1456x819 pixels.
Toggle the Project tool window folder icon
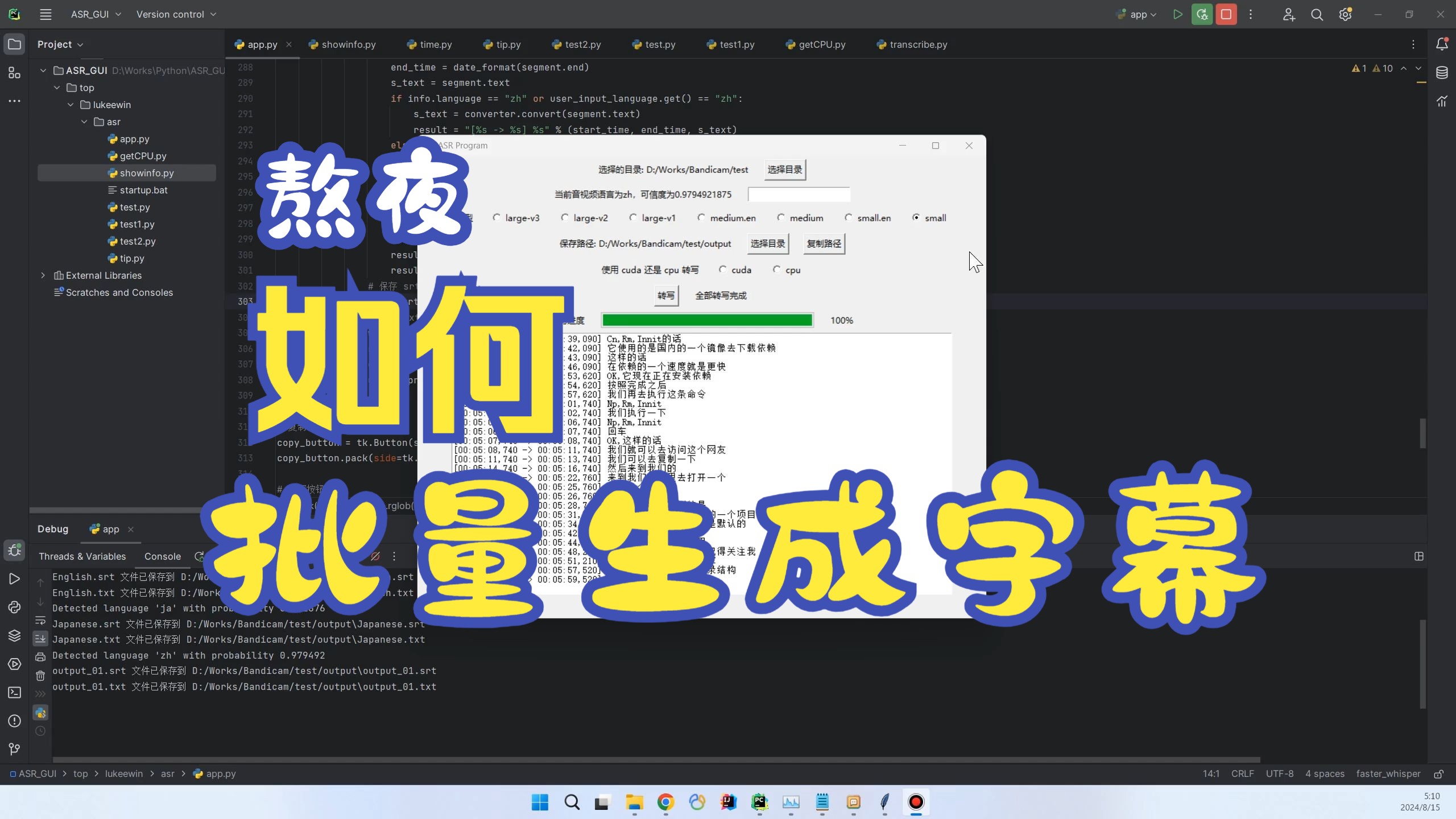pos(14,44)
